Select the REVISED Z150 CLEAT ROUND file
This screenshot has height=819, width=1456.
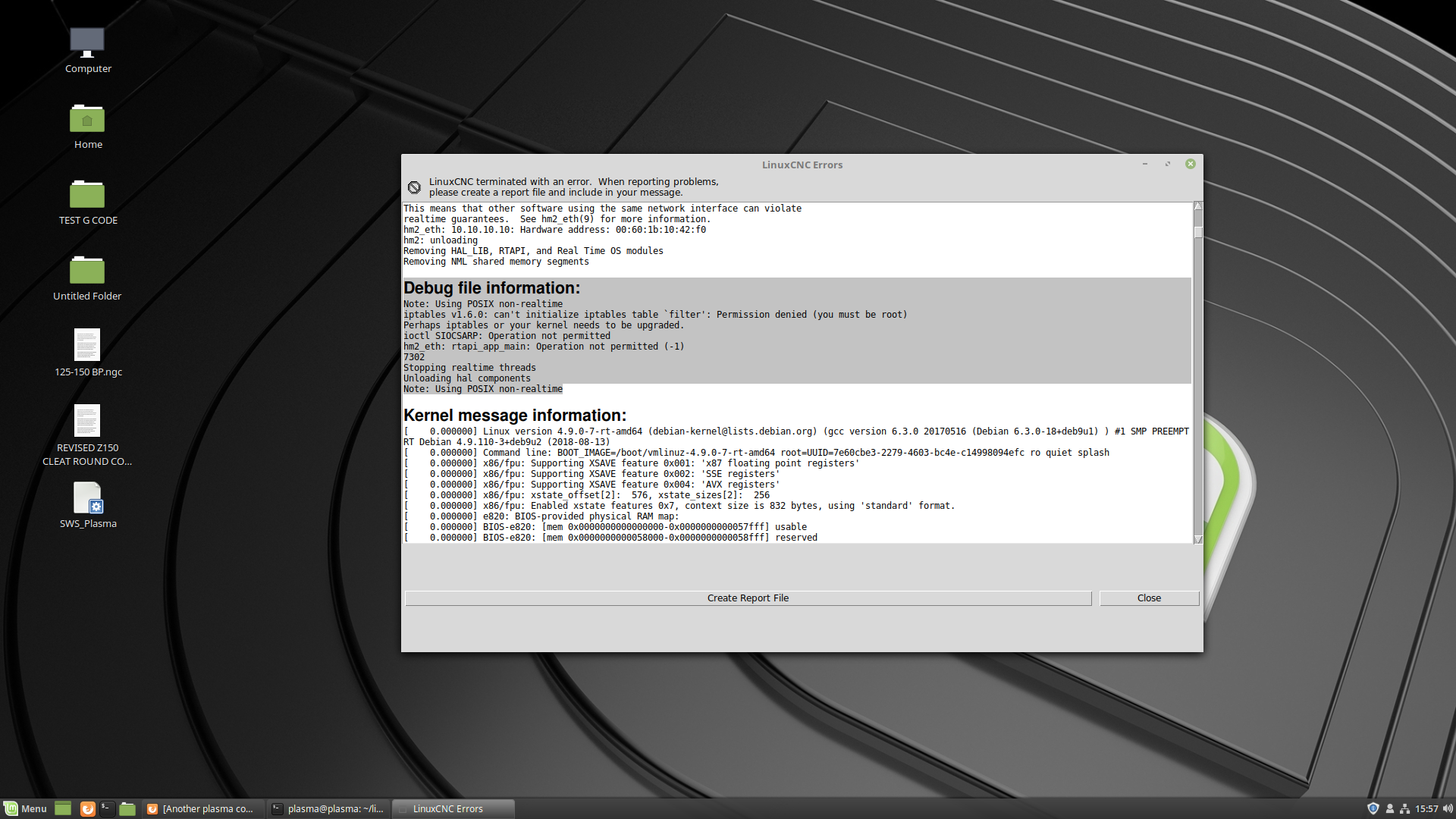(x=87, y=435)
